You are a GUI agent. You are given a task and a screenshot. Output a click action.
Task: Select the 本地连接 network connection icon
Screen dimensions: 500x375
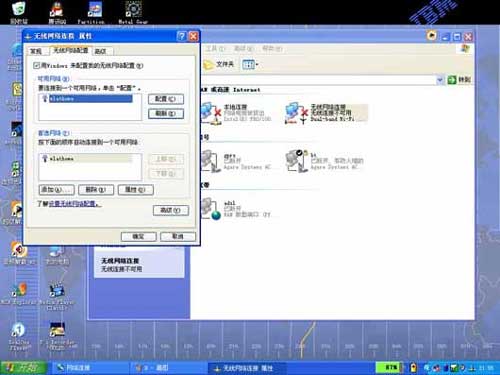(x=211, y=113)
